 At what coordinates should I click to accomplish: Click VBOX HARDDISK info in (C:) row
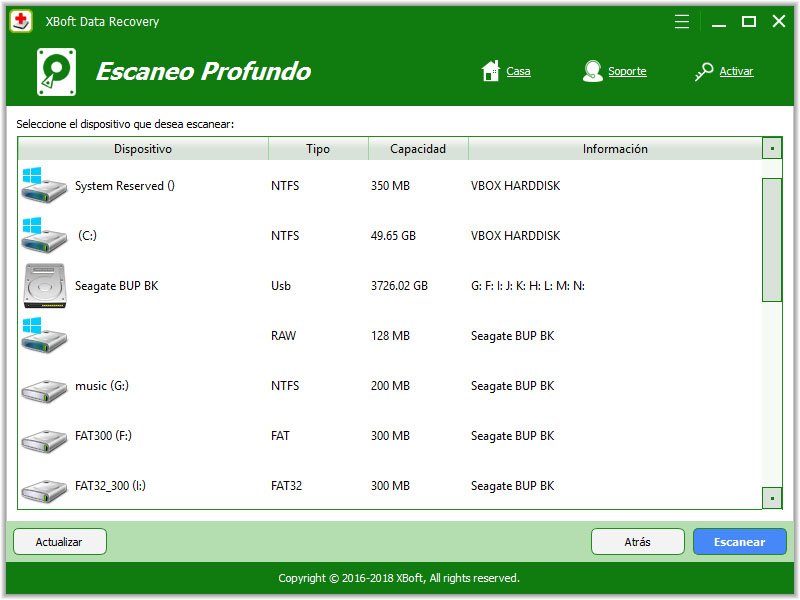(516, 236)
